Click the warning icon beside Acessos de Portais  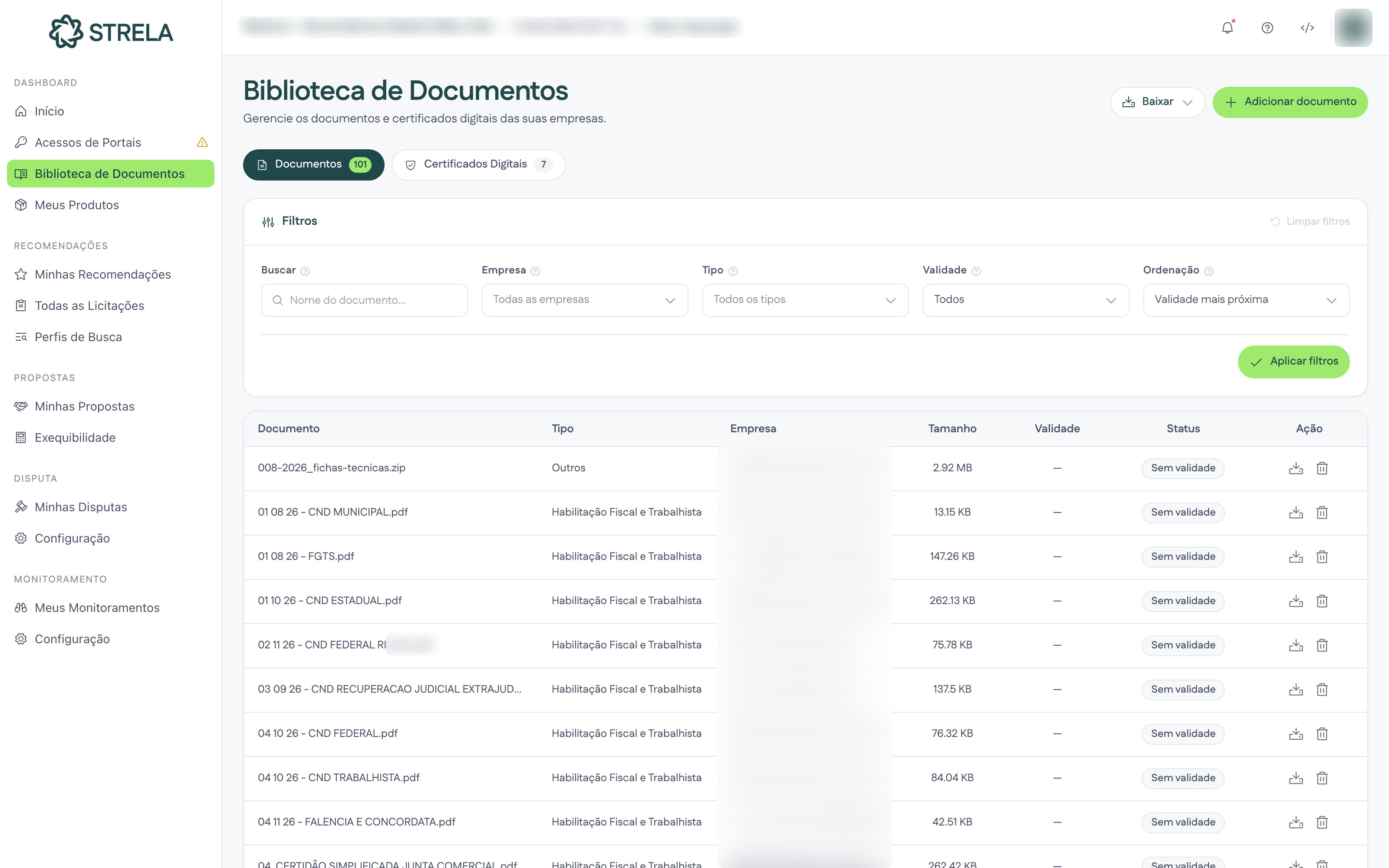click(x=202, y=142)
